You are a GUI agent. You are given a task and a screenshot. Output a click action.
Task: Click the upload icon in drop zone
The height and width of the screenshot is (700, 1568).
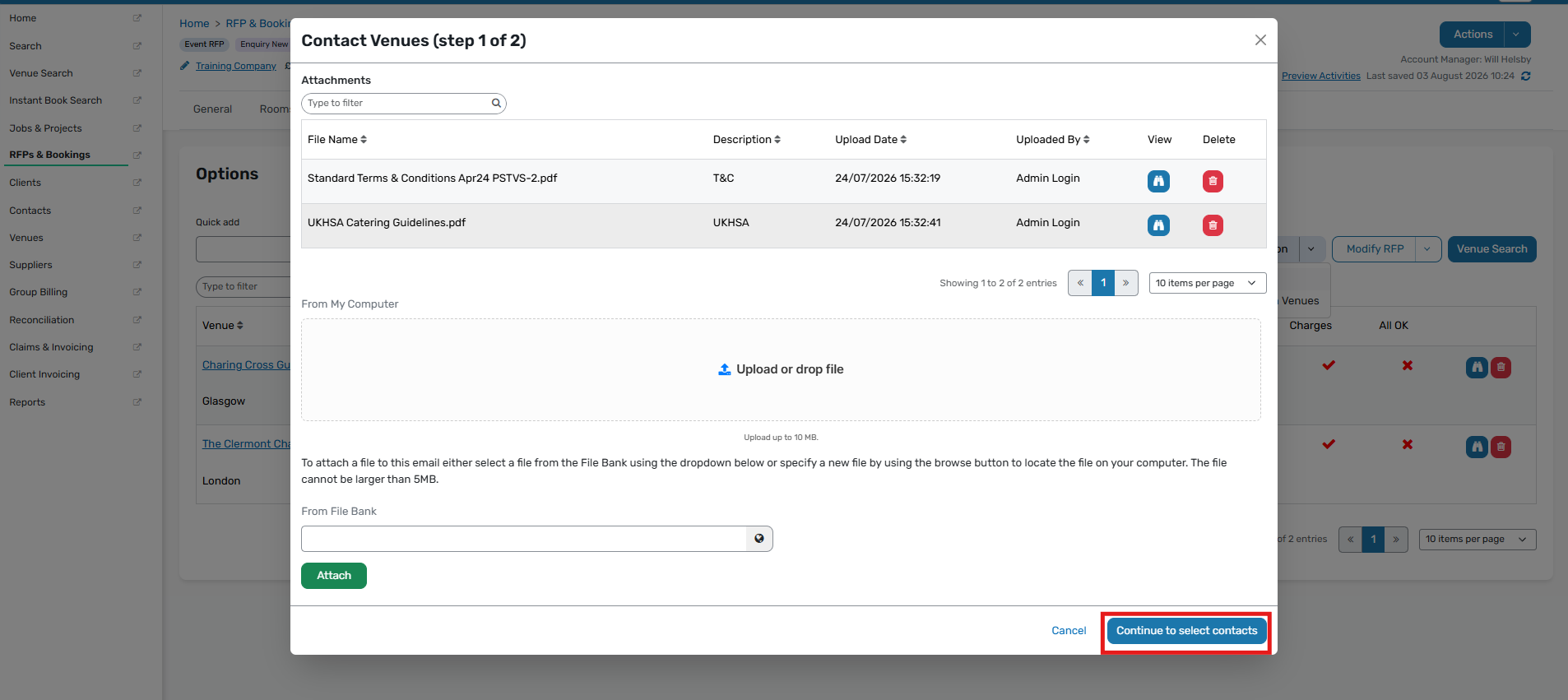[724, 369]
